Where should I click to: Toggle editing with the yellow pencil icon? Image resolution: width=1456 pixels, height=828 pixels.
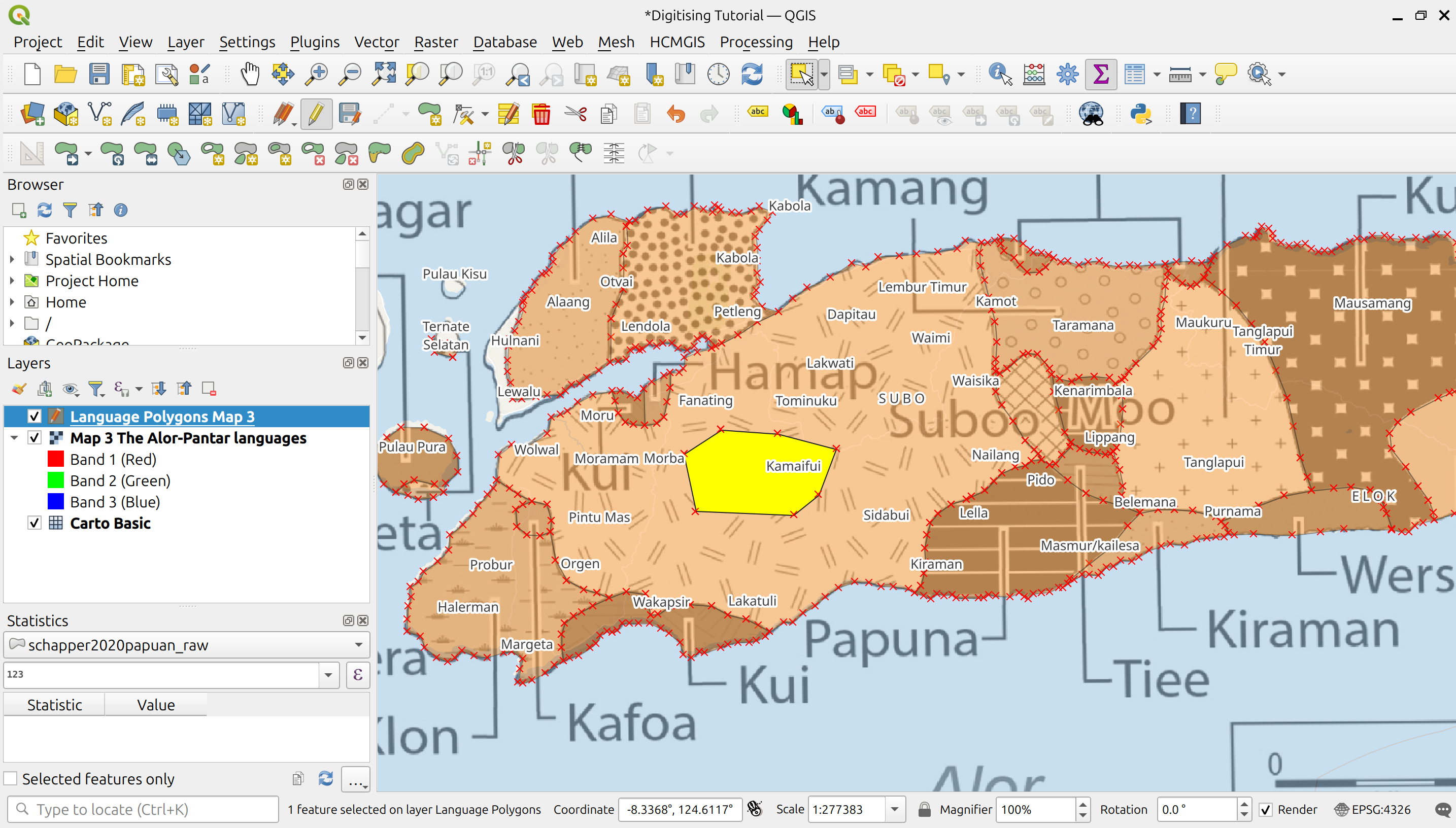pyautogui.click(x=316, y=114)
